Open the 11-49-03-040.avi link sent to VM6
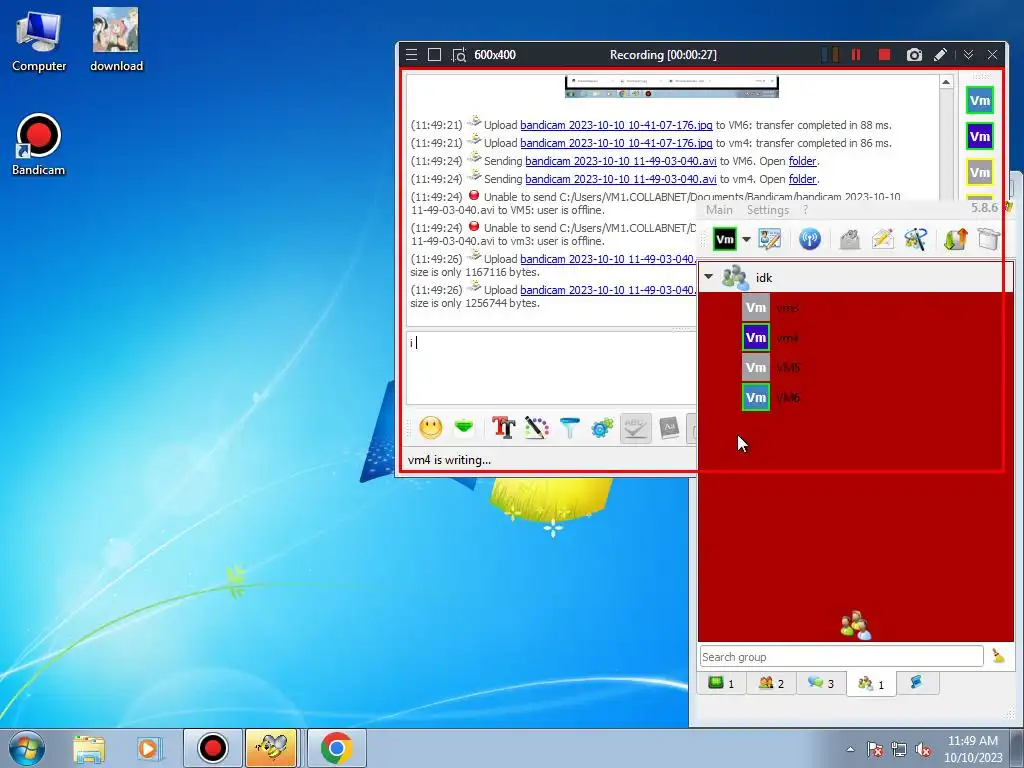The image size is (1024, 768). click(620, 161)
